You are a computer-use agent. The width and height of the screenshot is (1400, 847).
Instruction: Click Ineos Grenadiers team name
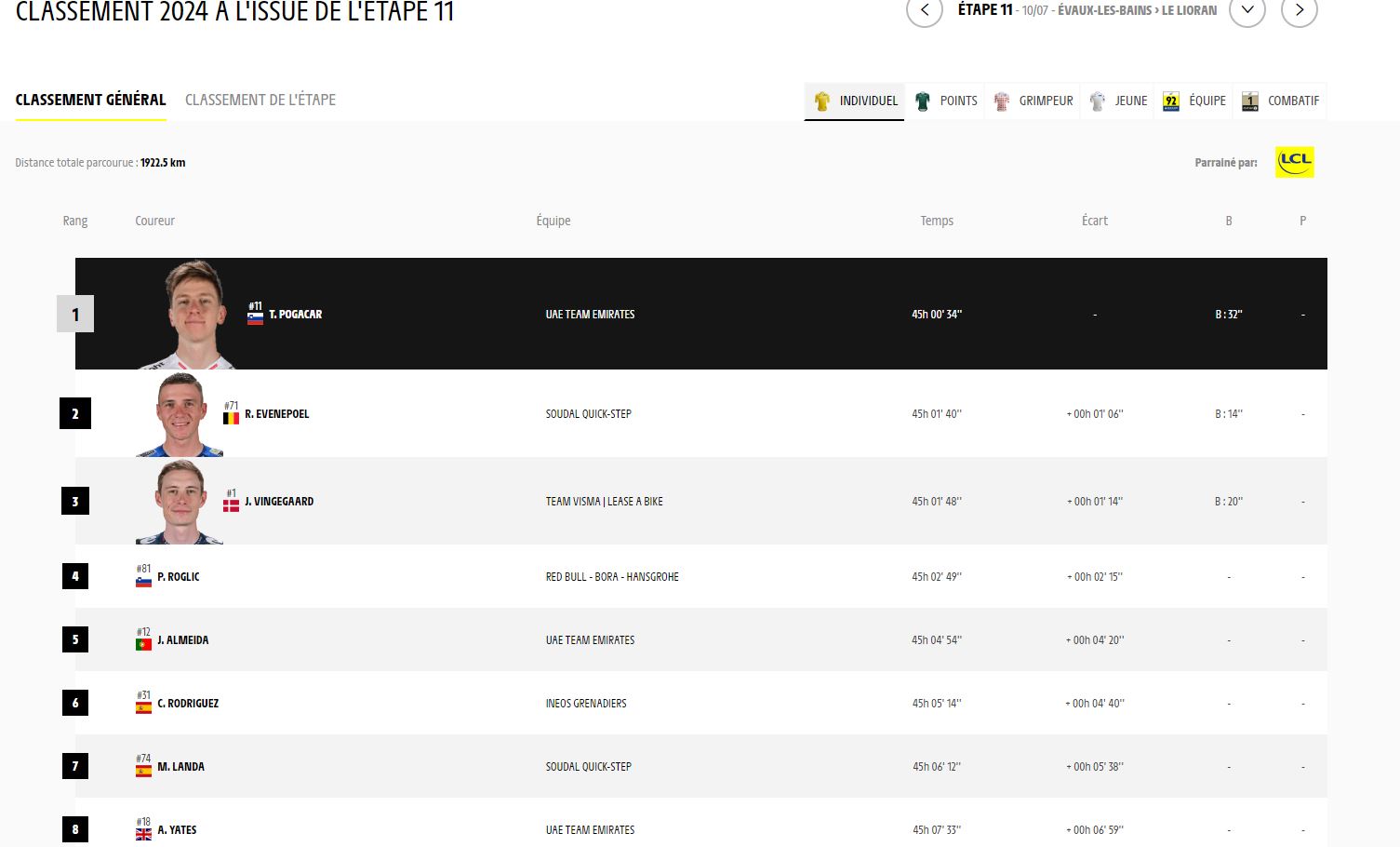click(x=586, y=704)
